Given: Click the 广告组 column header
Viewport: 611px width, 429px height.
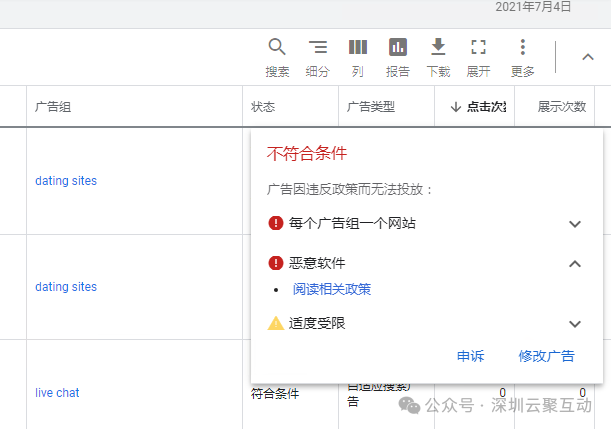Looking at the screenshot, I should [53, 107].
